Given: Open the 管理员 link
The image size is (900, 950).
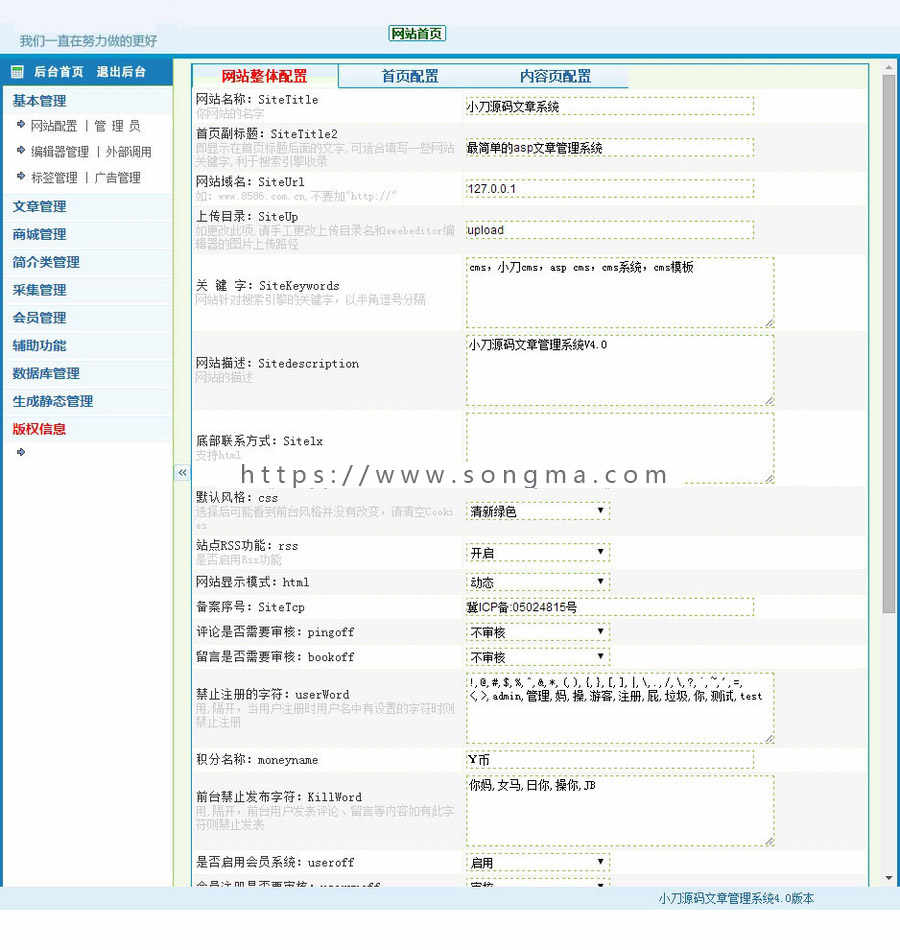Looking at the screenshot, I should coord(118,126).
